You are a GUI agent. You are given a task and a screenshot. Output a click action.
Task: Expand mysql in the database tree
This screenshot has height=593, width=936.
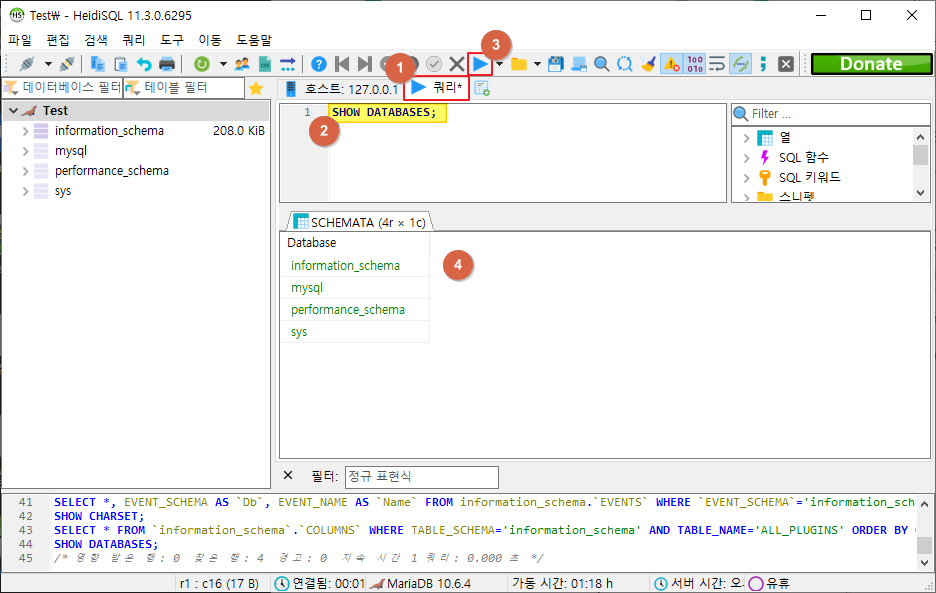tap(25, 151)
